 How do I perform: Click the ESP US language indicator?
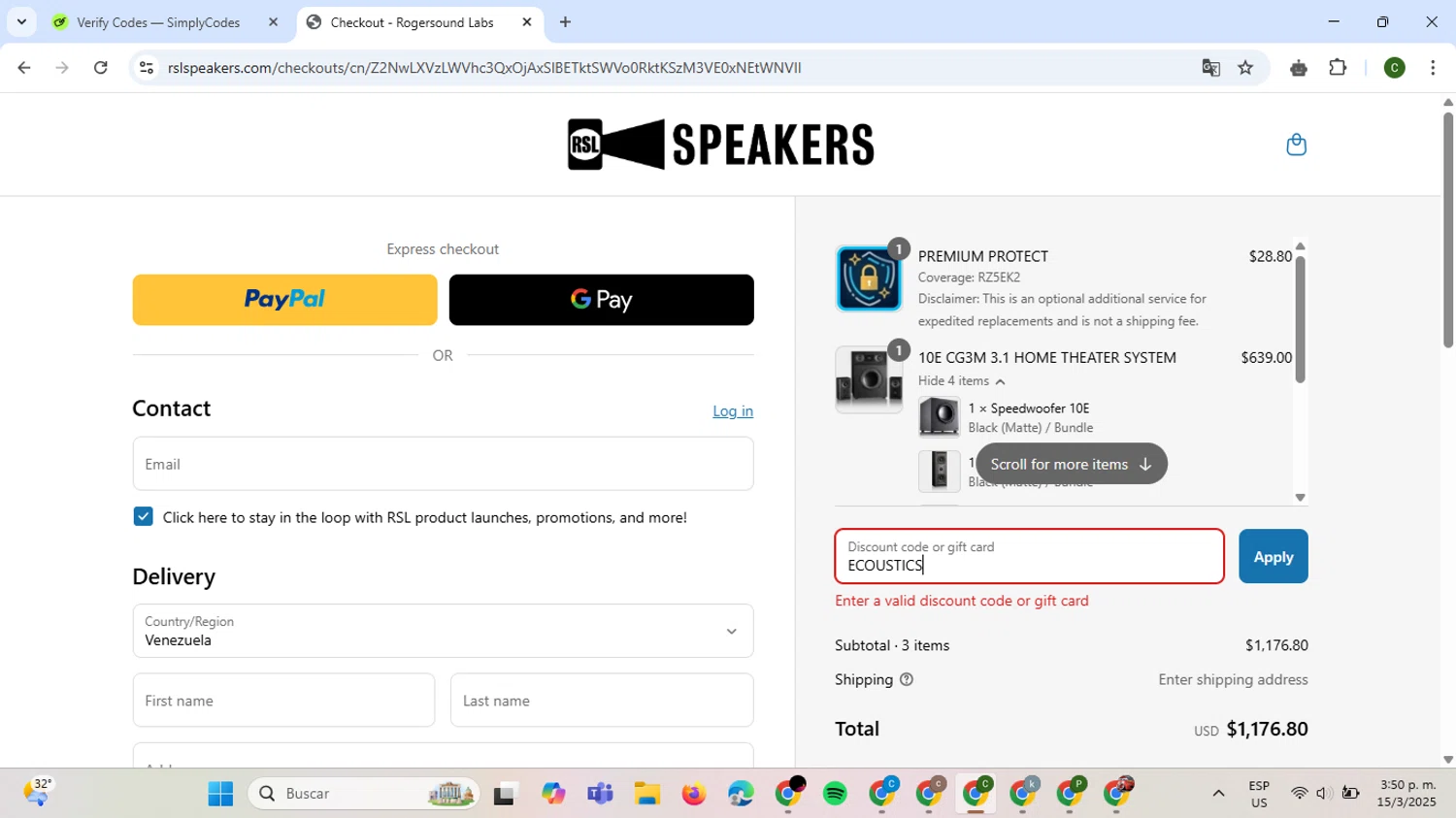coord(1259,794)
